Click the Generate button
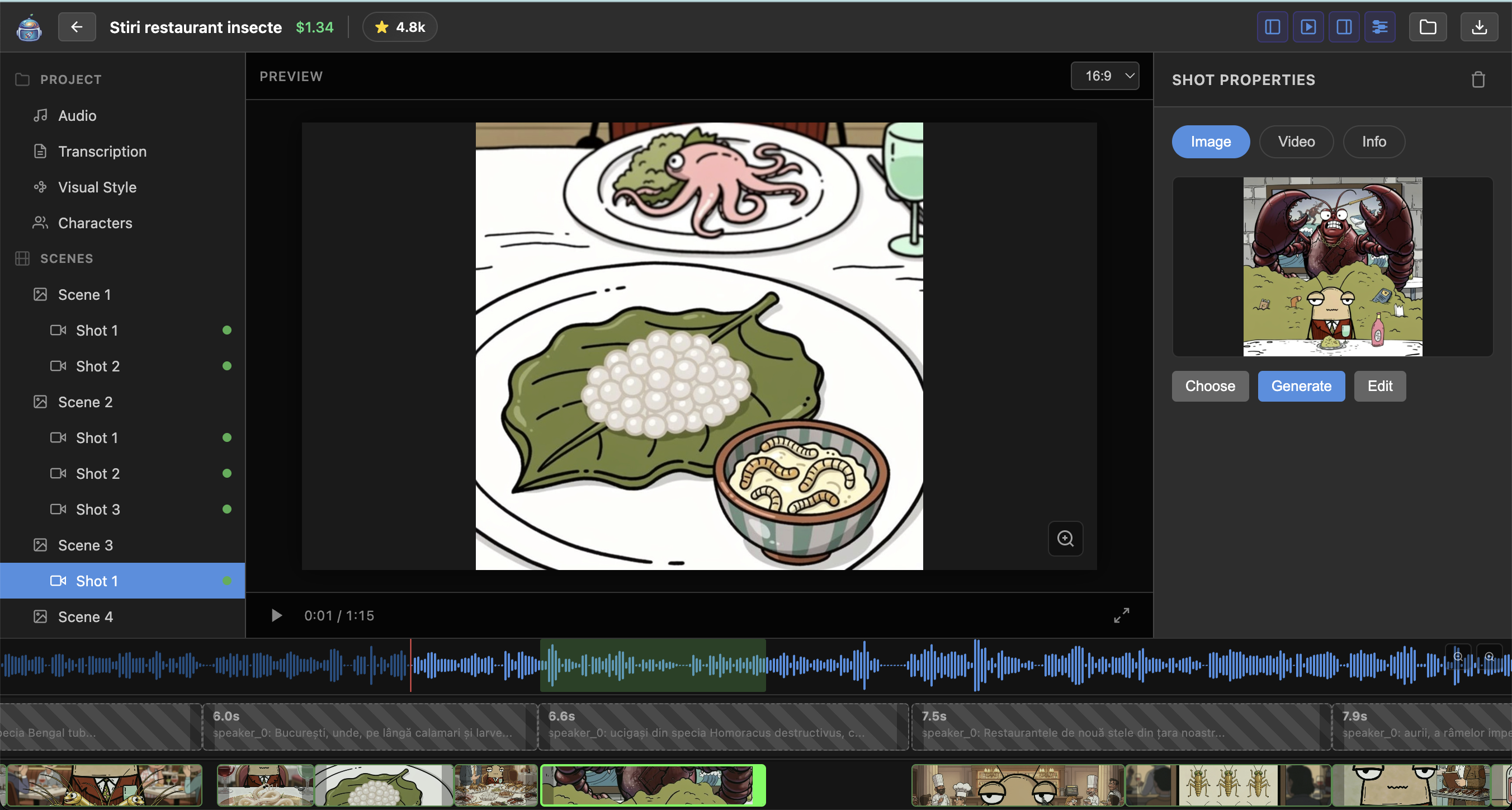Screen dimensions: 1512x810 (1301, 386)
